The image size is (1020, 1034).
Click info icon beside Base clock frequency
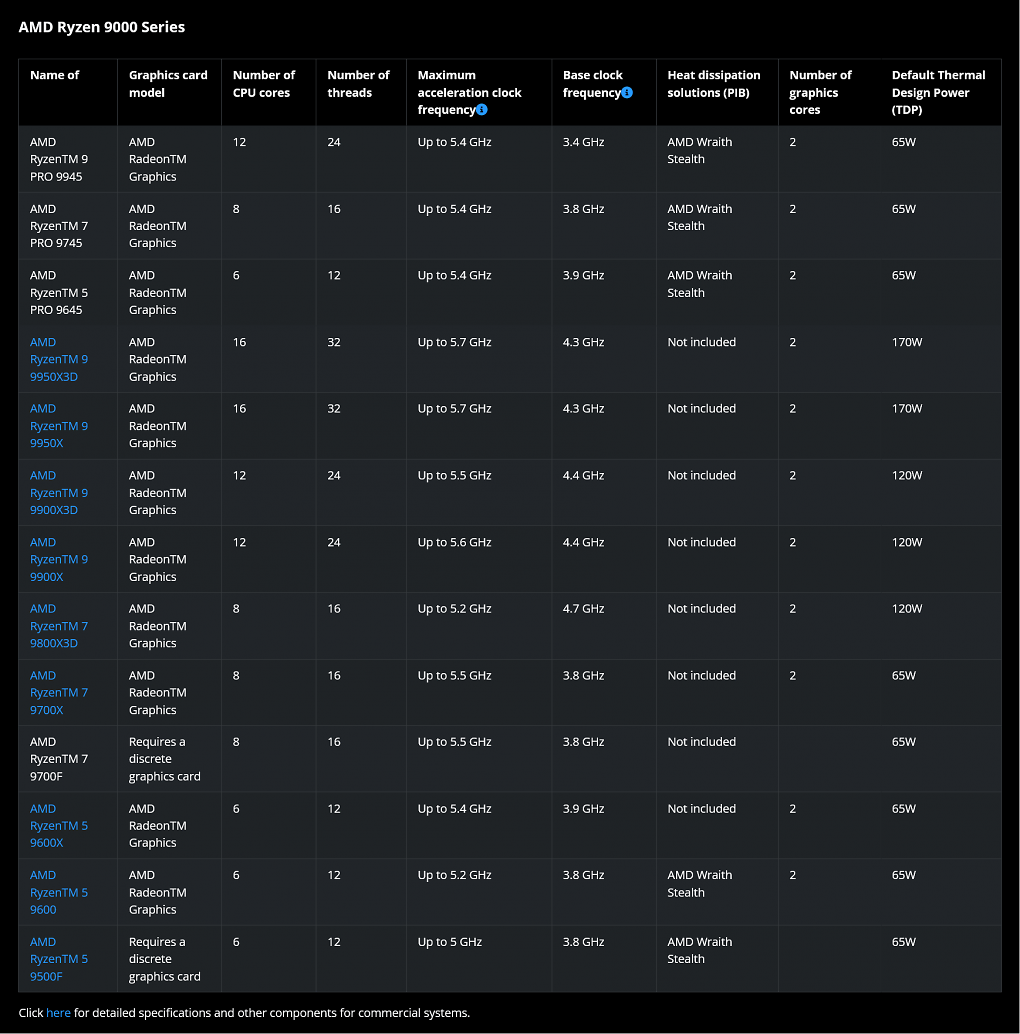coord(627,92)
